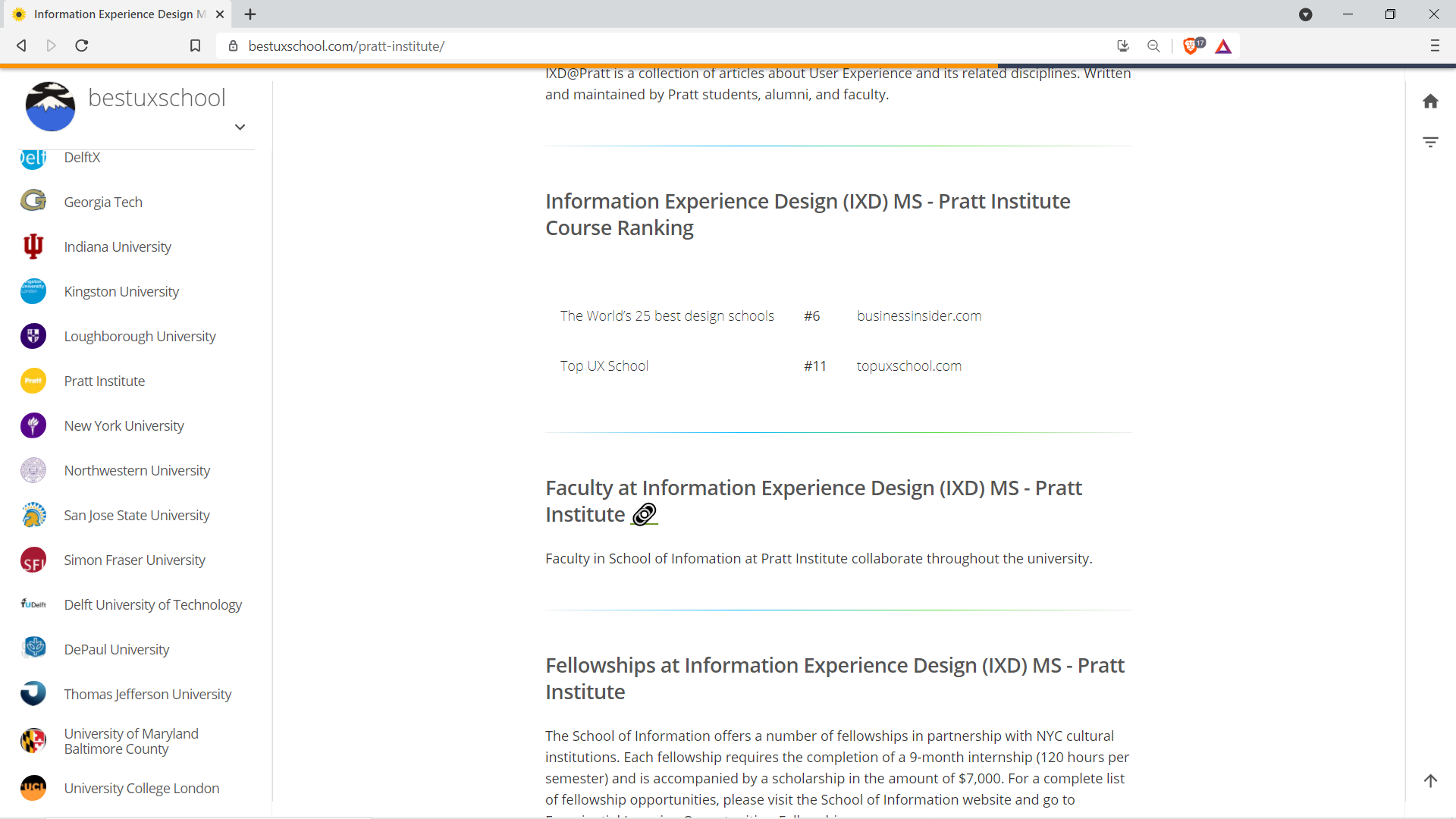Bookmark this page with bookmark icon
Image resolution: width=1456 pixels, height=819 pixels.
tap(195, 46)
